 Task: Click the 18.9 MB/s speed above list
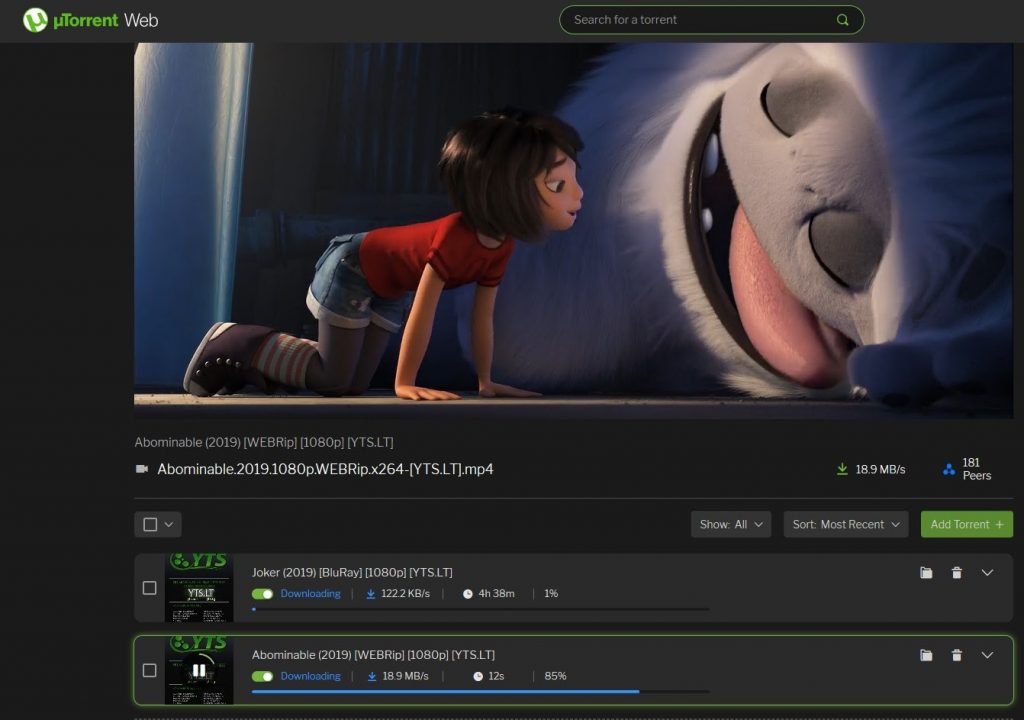pos(880,469)
